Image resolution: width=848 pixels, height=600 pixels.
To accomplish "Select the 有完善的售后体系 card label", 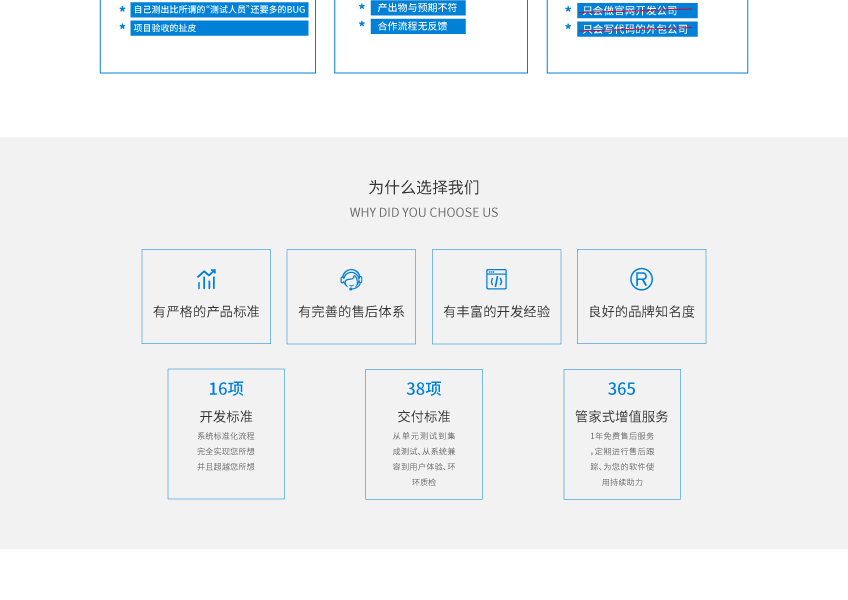I will 351,312.
